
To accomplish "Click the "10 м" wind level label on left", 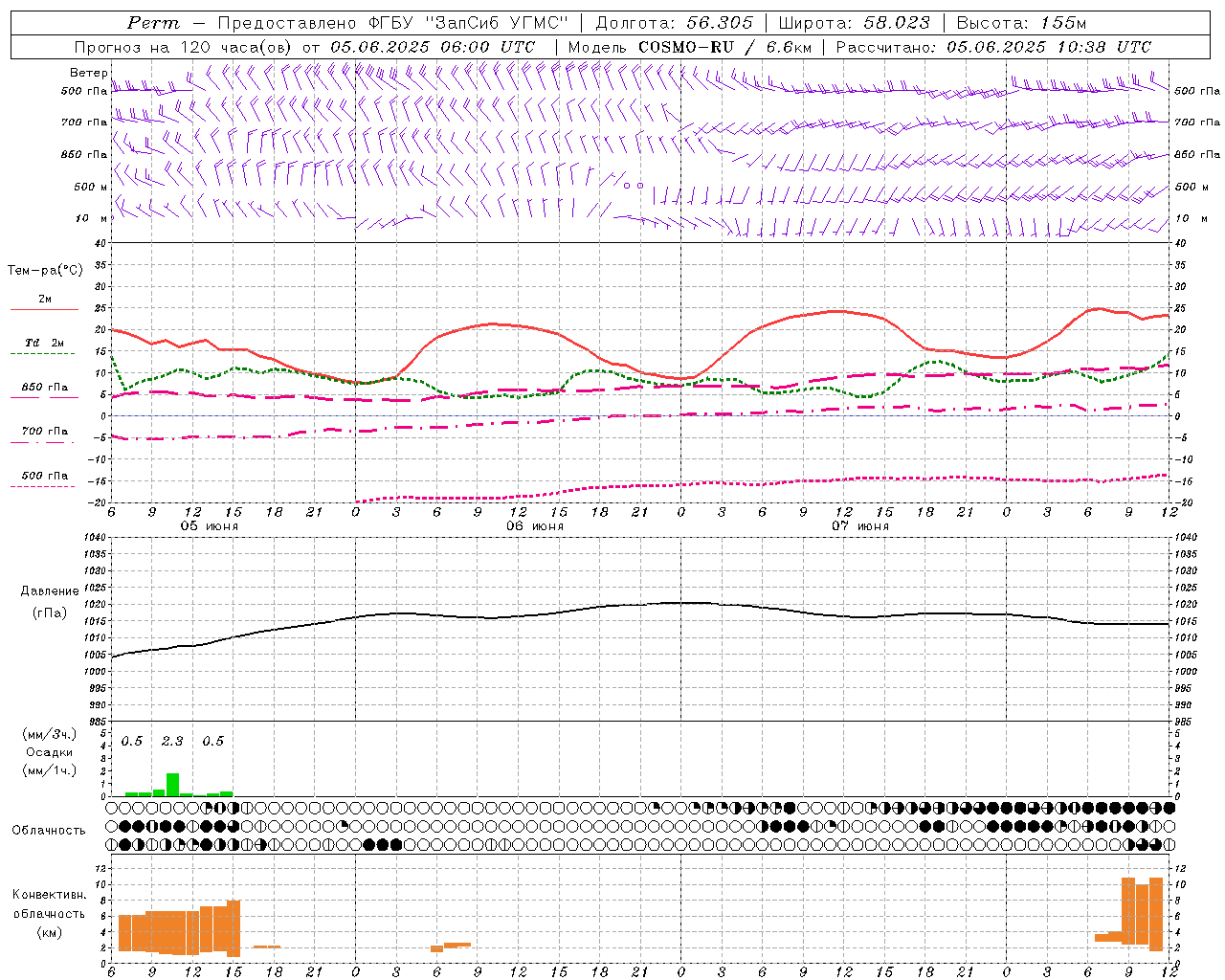I will 92,218.
